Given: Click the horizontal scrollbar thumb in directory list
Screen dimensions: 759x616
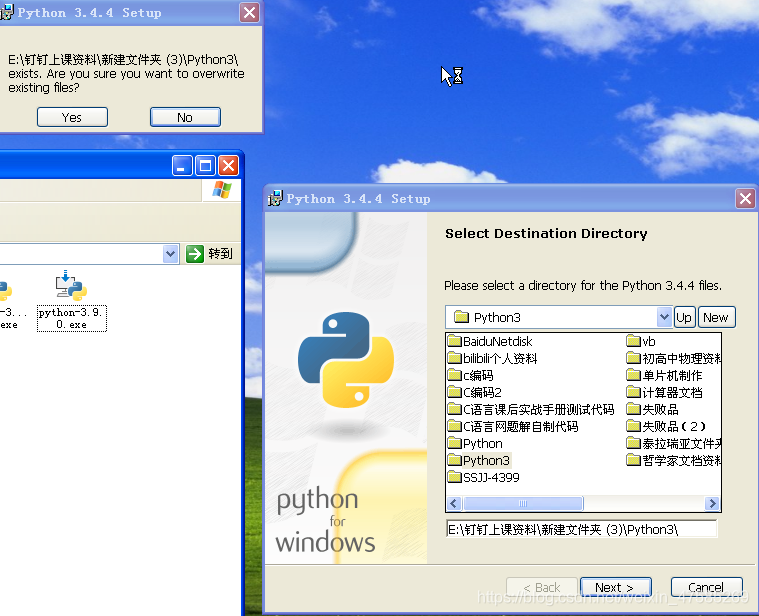Looking at the screenshot, I should point(523,503).
